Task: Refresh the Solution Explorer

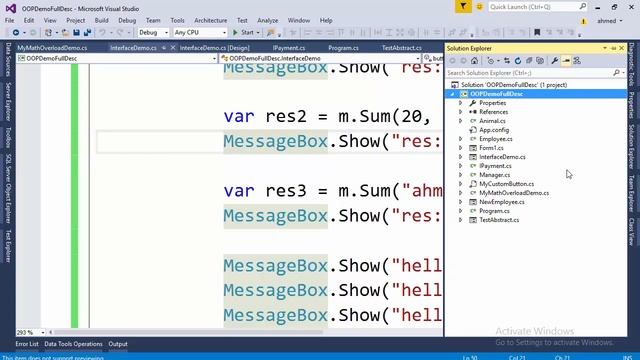Action: [x=518, y=61]
